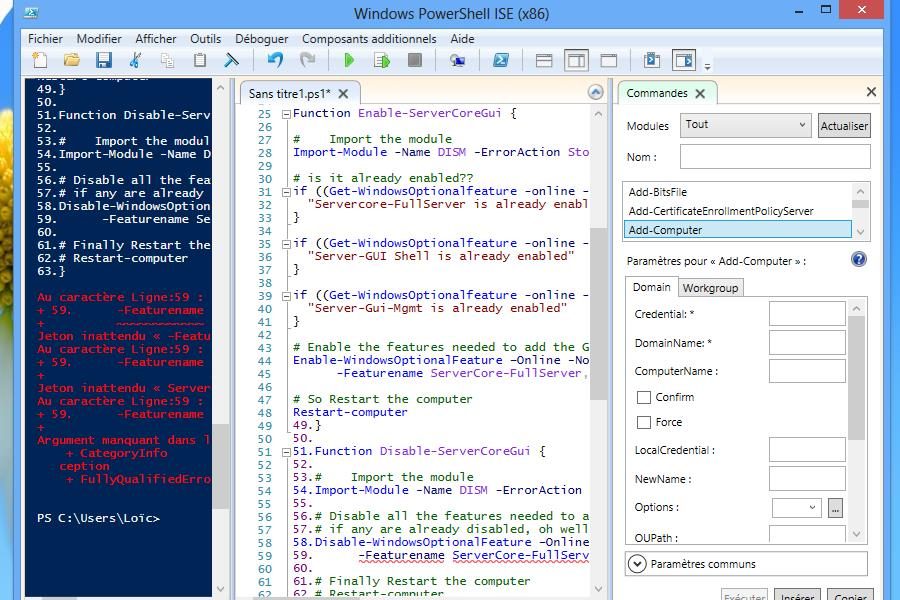
Task: Open the Options parameter dropdown
Action: point(796,508)
